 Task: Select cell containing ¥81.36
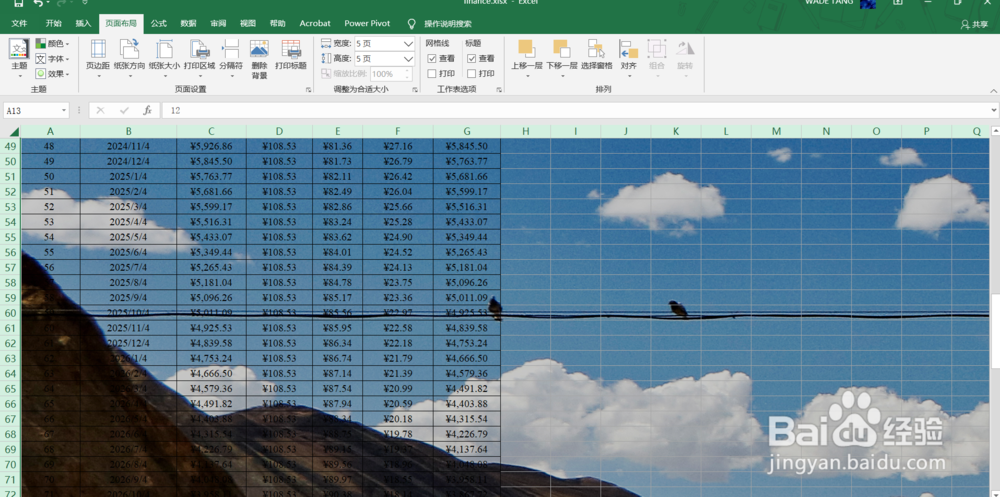pos(337,146)
